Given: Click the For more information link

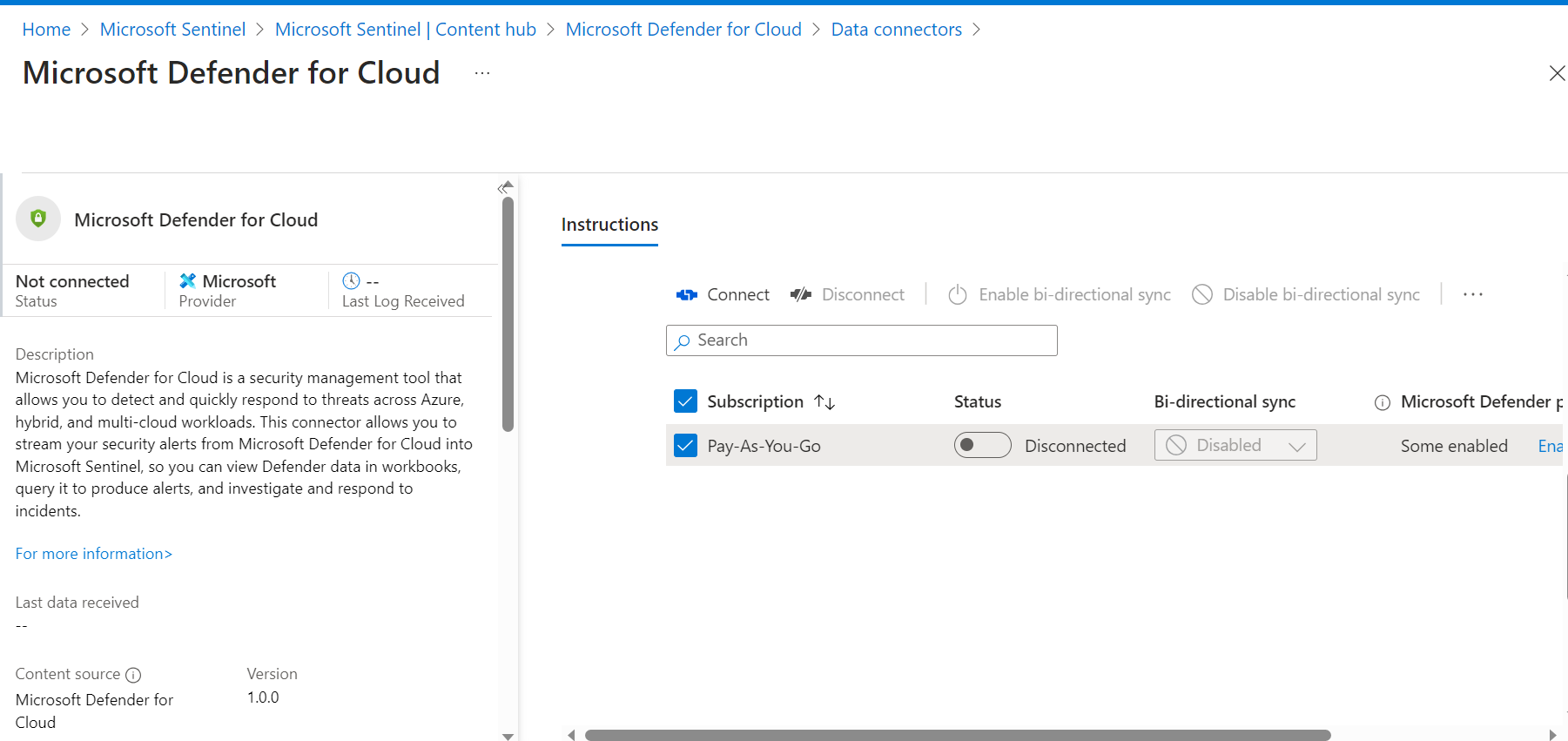Looking at the screenshot, I should tap(94, 554).
